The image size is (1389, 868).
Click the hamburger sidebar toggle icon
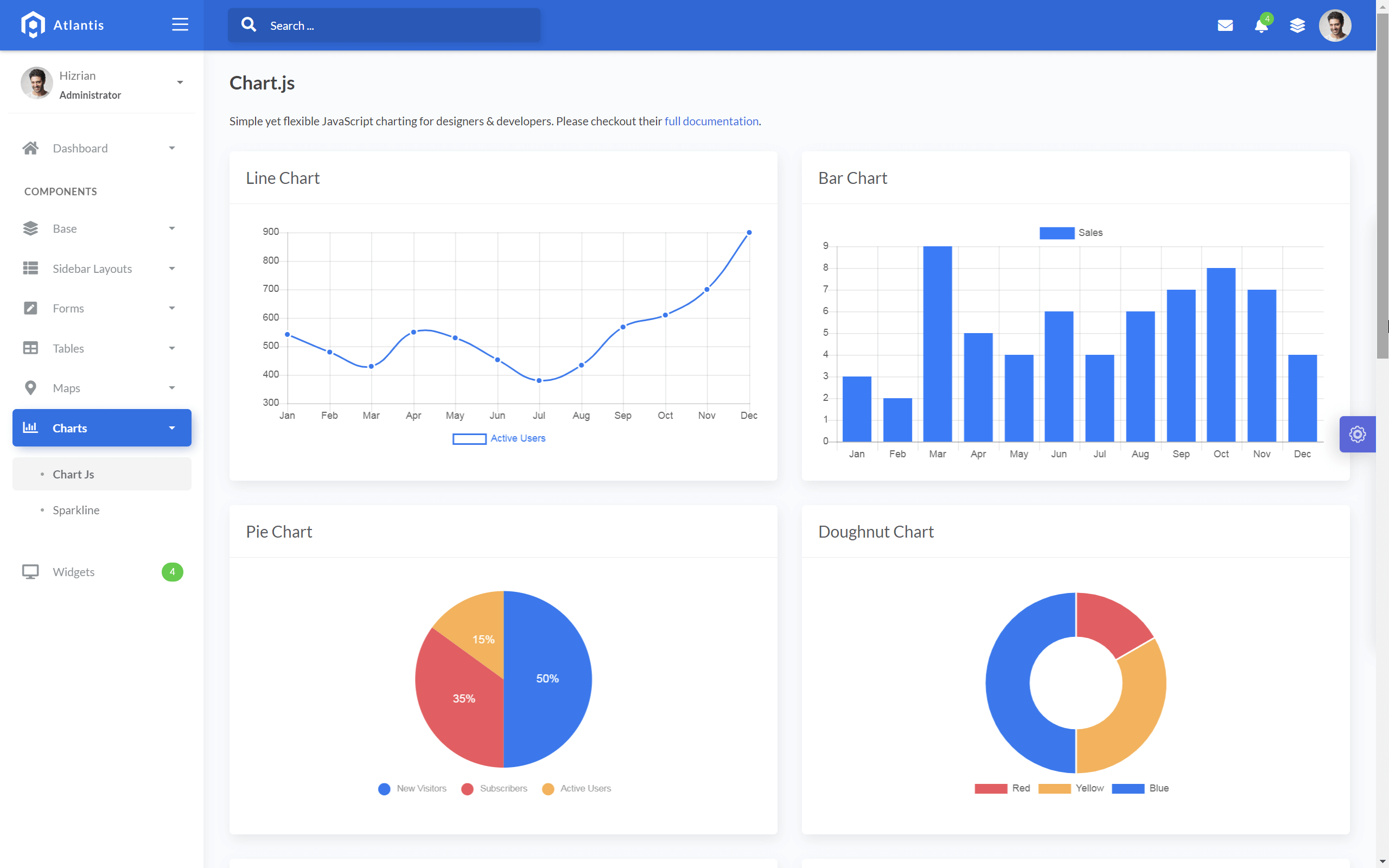[x=180, y=25]
